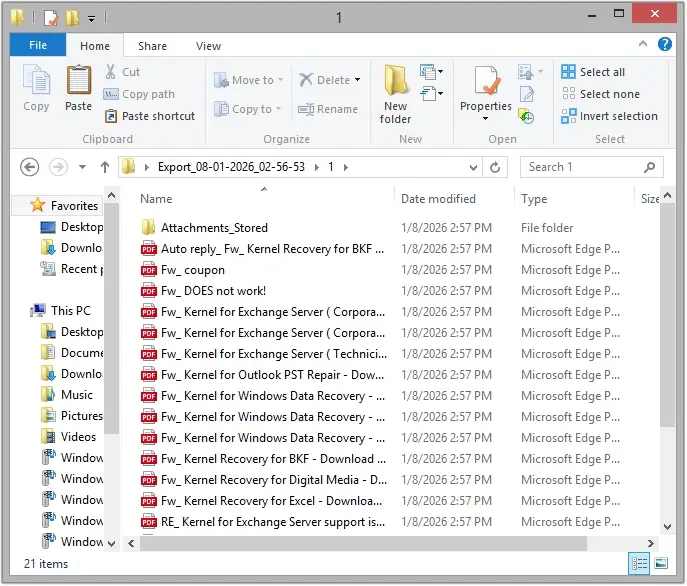Open Pictures folder in navigation pane
687x586 pixels.
tap(72, 416)
